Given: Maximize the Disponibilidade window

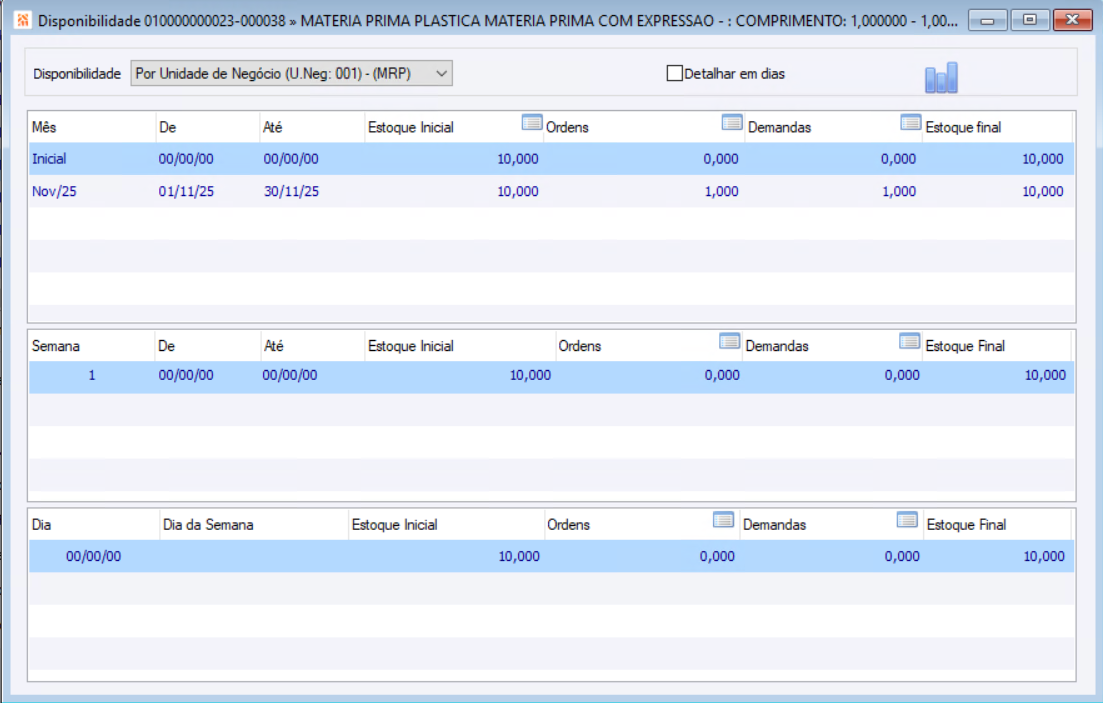Looking at the screenshot, I should pos(1029,20).
